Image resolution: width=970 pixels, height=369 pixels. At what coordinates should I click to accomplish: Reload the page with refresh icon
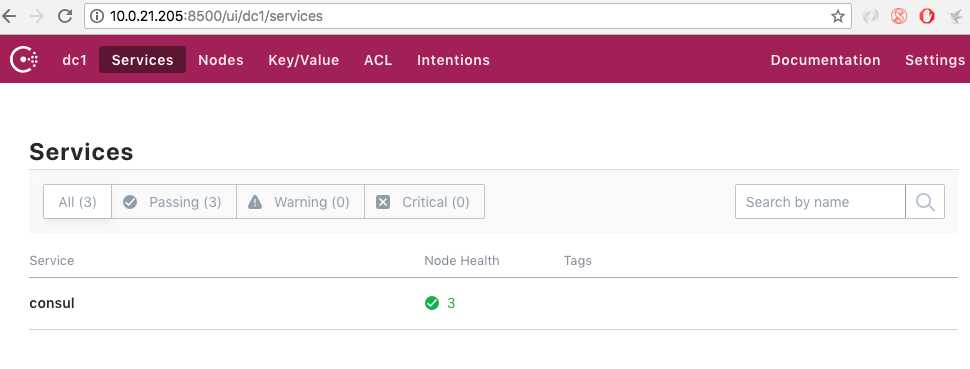tap(65, 17)
